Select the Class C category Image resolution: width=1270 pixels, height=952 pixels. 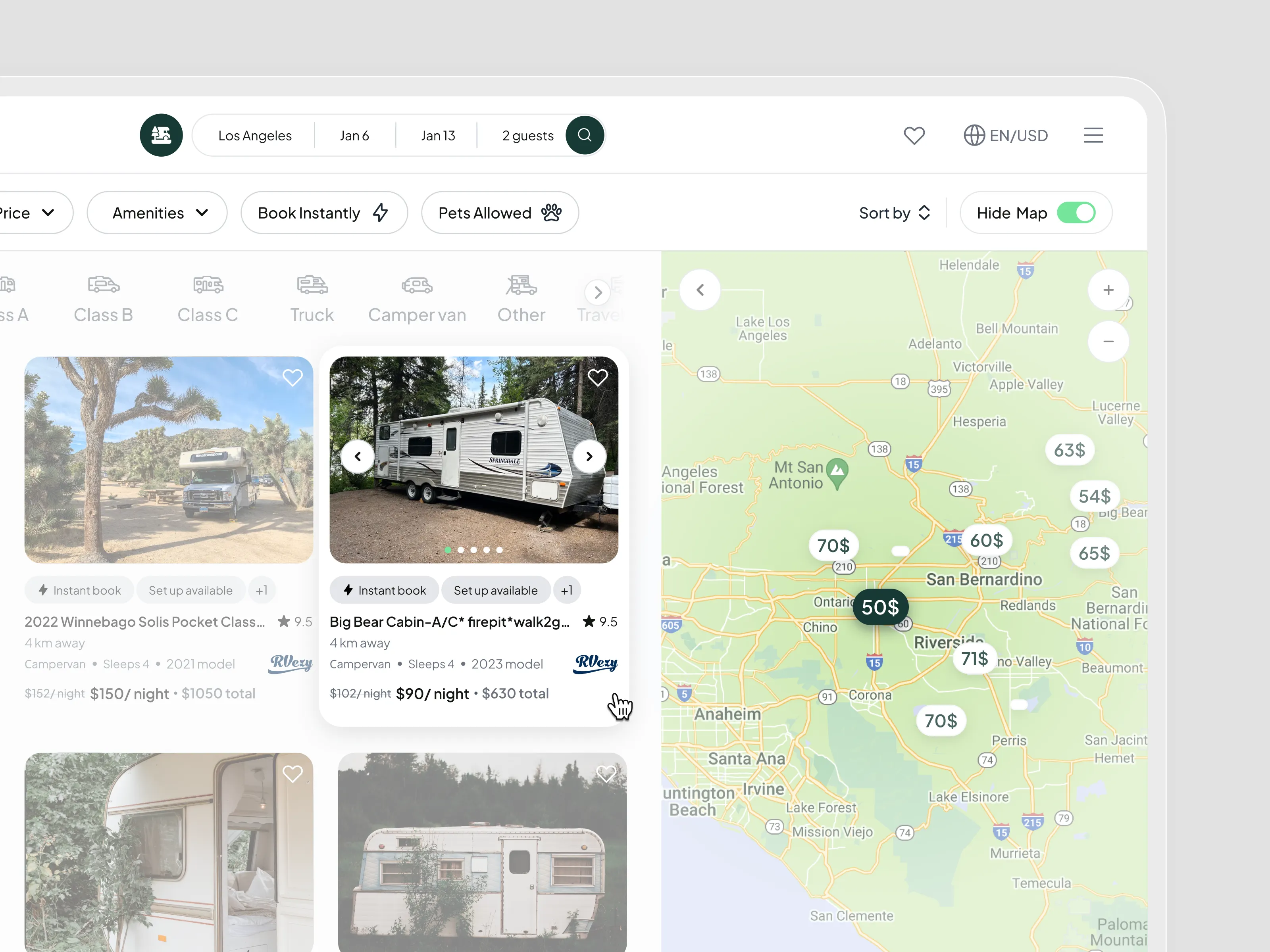click(208, 299)
